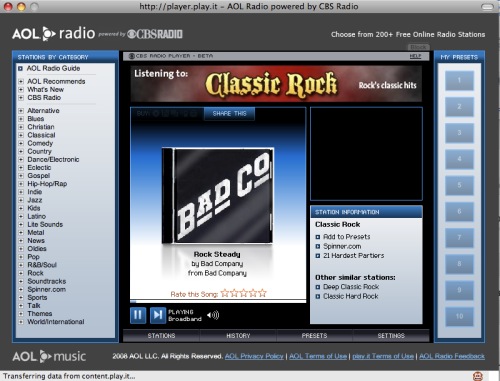
Task: Click the AOL Radio Guide bullet icon
Action: tap(20, 69)
